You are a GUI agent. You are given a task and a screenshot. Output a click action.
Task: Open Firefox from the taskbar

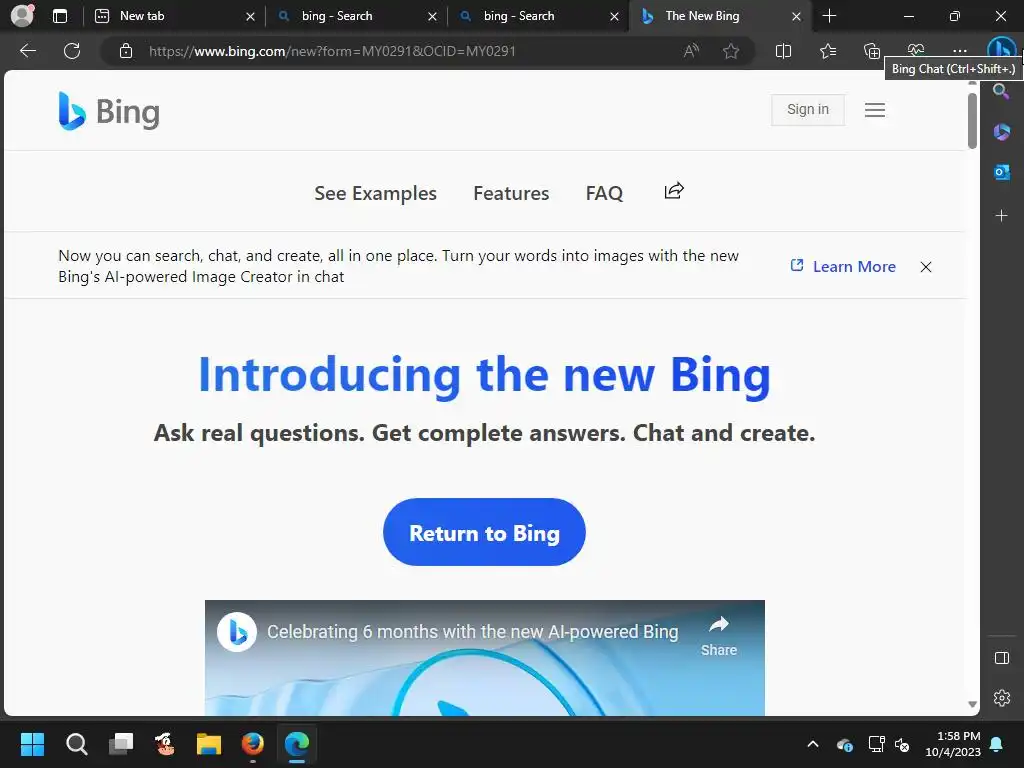pyautogui.click(x=253, y=743)
